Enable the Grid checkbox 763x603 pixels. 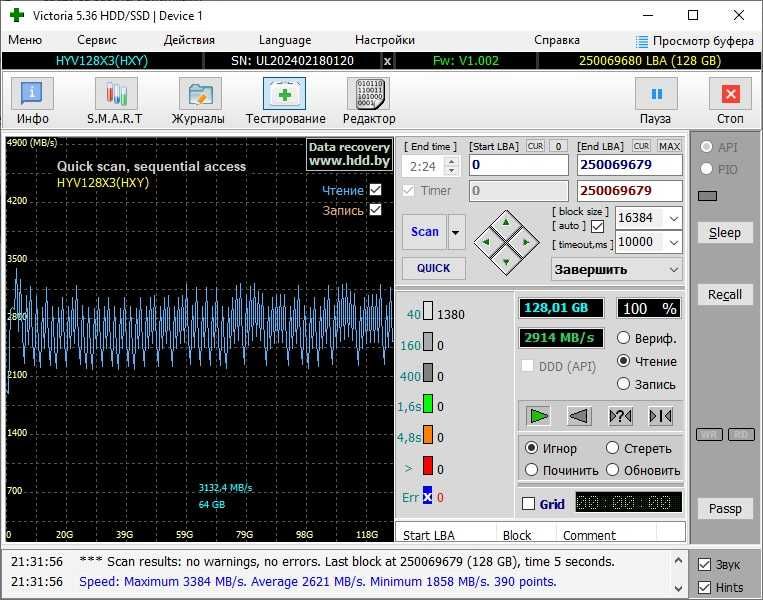(x=529, y=504)
